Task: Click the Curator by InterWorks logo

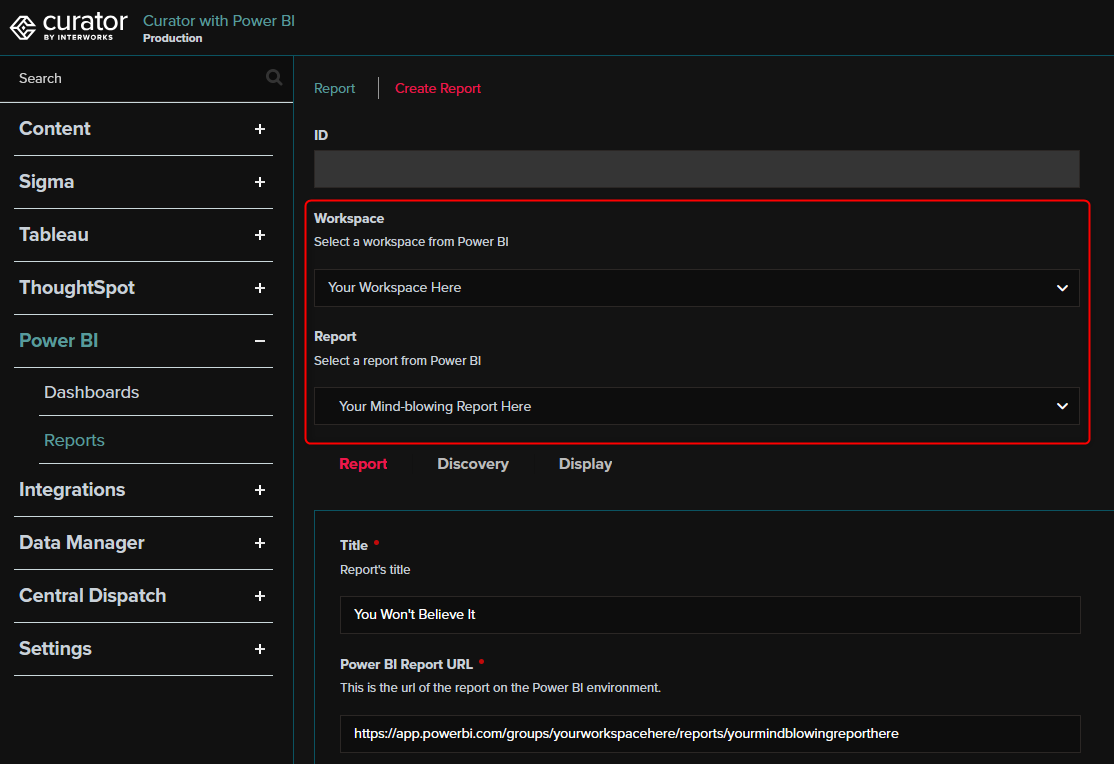Action: pos(69,26)
